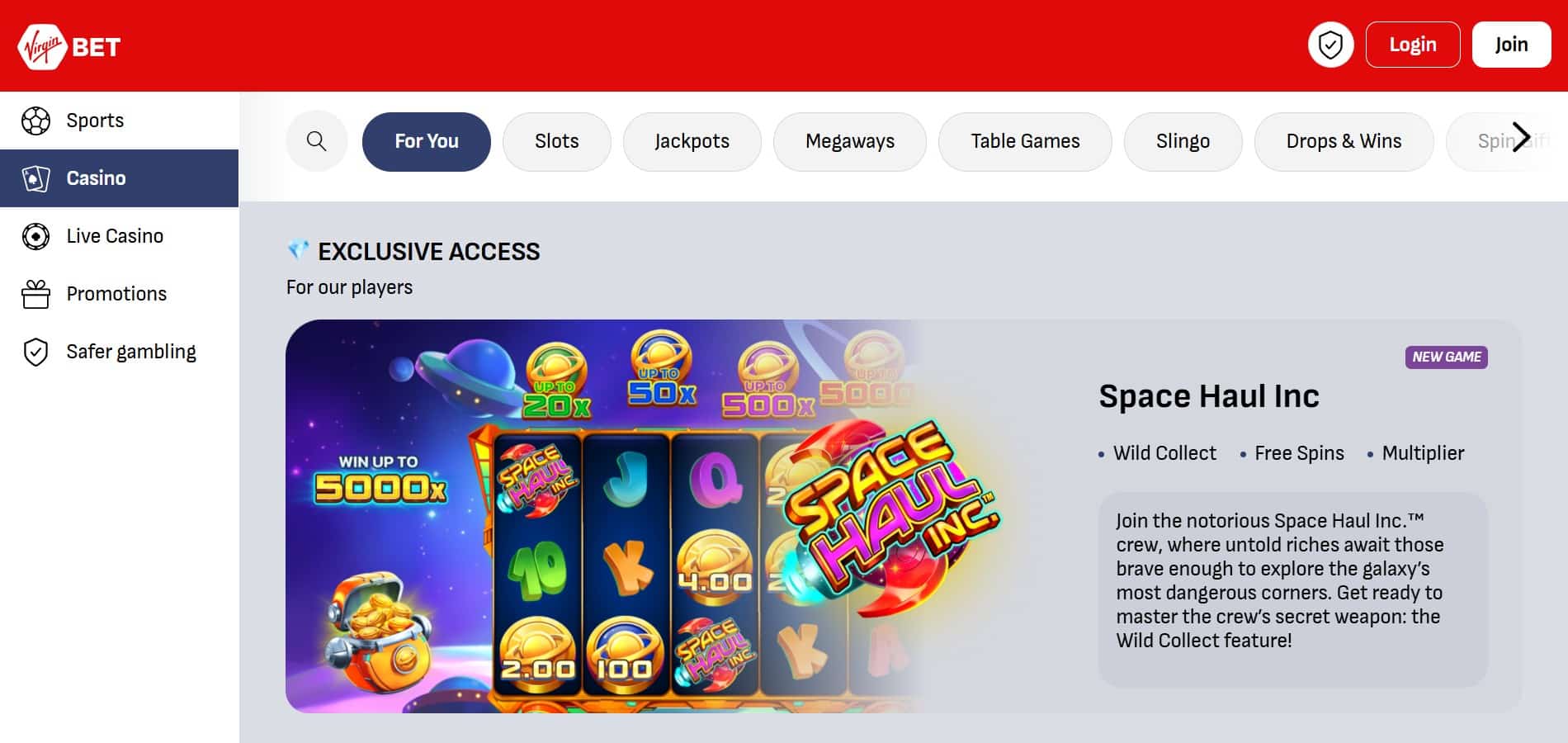This screenshot has width=1568, height=743.
Task: Click the Live Casino chip icon
Action: (x=35, y=236)
